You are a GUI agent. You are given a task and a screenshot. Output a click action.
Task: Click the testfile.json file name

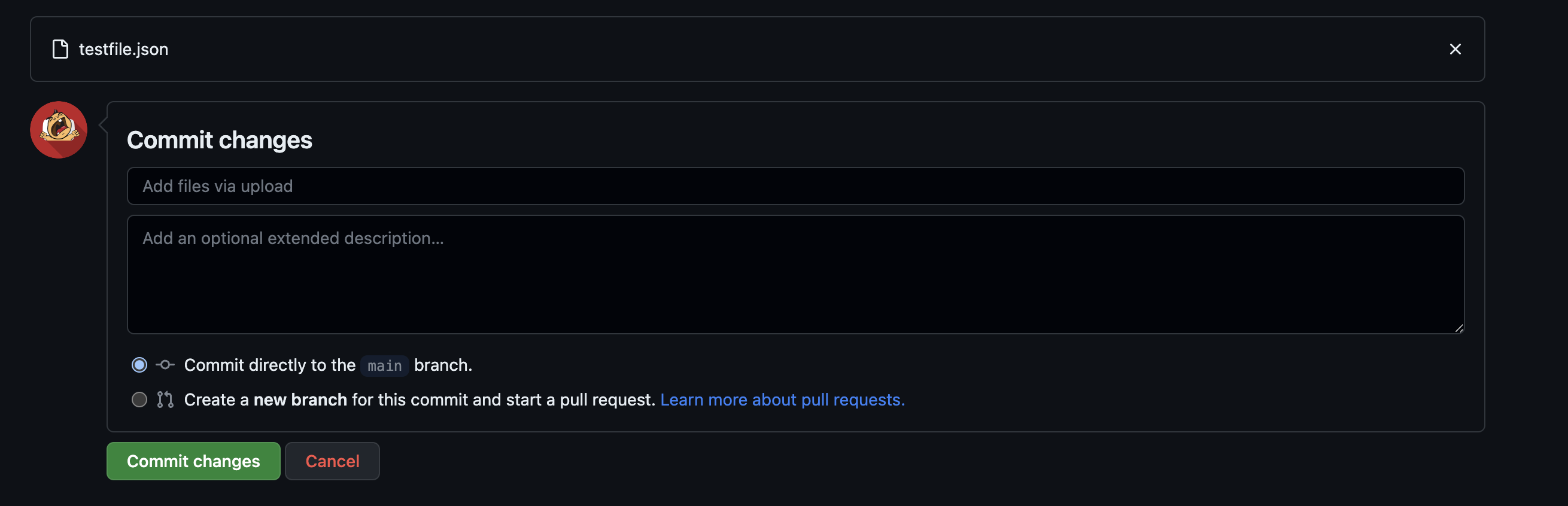pyautogui.click(x=123, y=49)
